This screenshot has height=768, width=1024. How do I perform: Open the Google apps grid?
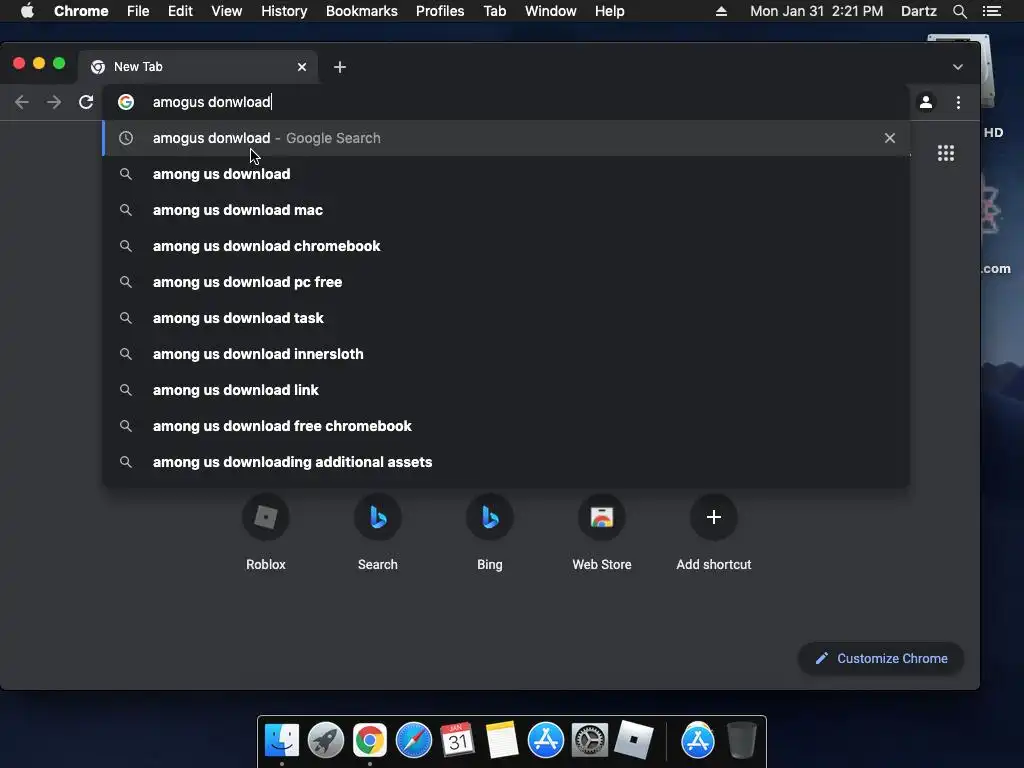946,153
